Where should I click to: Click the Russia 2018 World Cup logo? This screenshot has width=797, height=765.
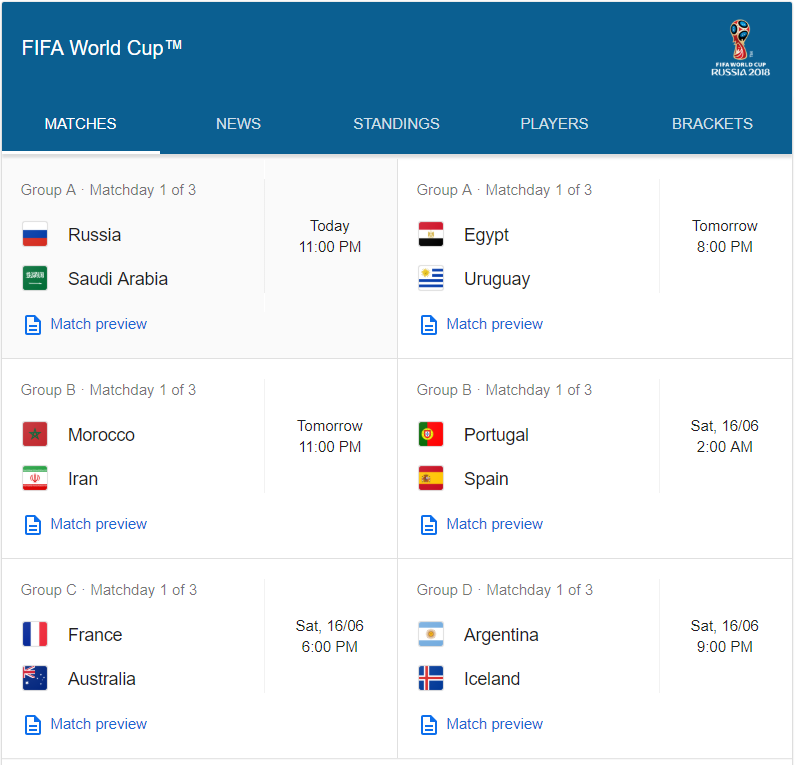click(740, 48)
